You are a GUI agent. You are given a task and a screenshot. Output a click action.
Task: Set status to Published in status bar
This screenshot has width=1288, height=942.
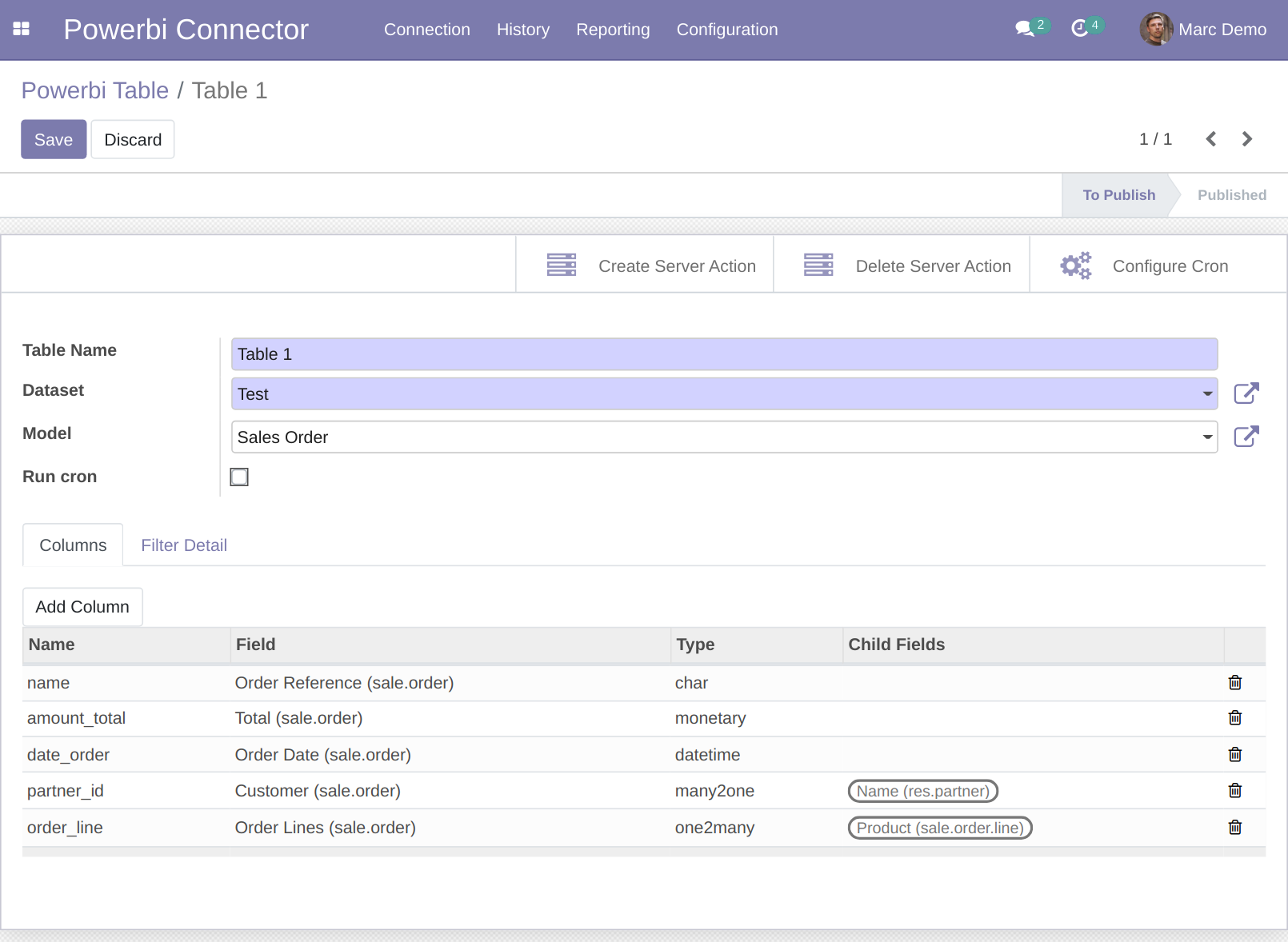coord(1231,194)
